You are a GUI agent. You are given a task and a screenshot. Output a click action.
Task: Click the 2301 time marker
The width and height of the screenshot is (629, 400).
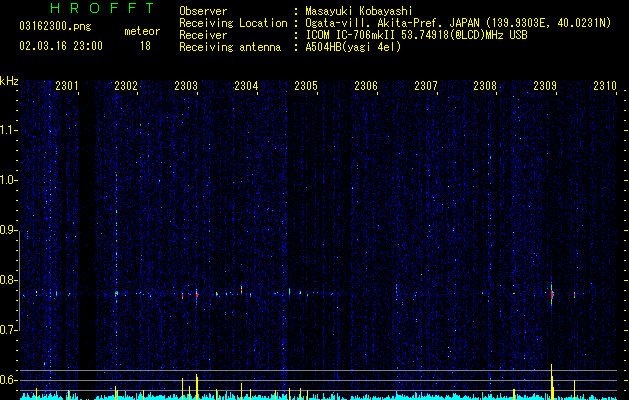coord(67,86)
